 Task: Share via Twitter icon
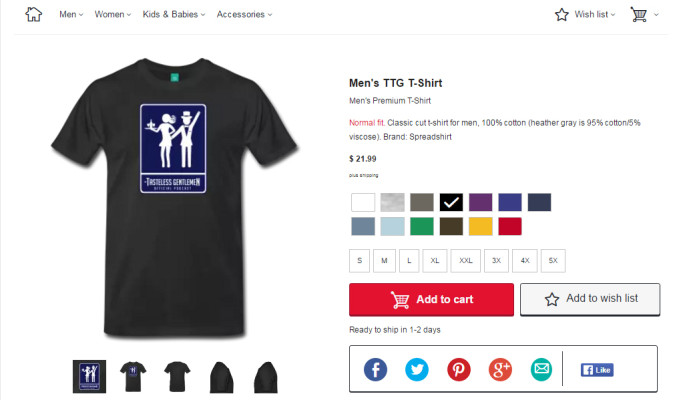417,370
